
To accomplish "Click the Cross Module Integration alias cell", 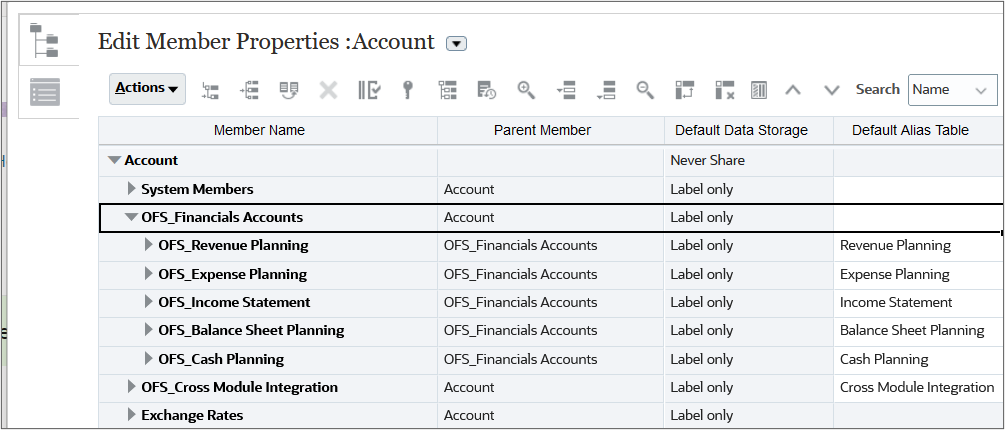I will click(917, 387).
